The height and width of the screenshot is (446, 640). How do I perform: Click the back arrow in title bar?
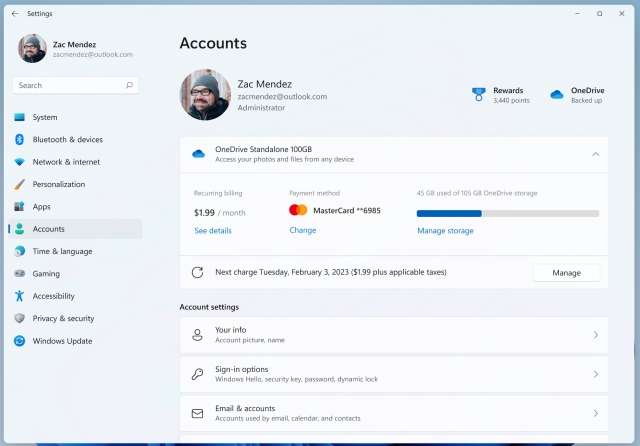pyautogui.click(x=14, y=14)
